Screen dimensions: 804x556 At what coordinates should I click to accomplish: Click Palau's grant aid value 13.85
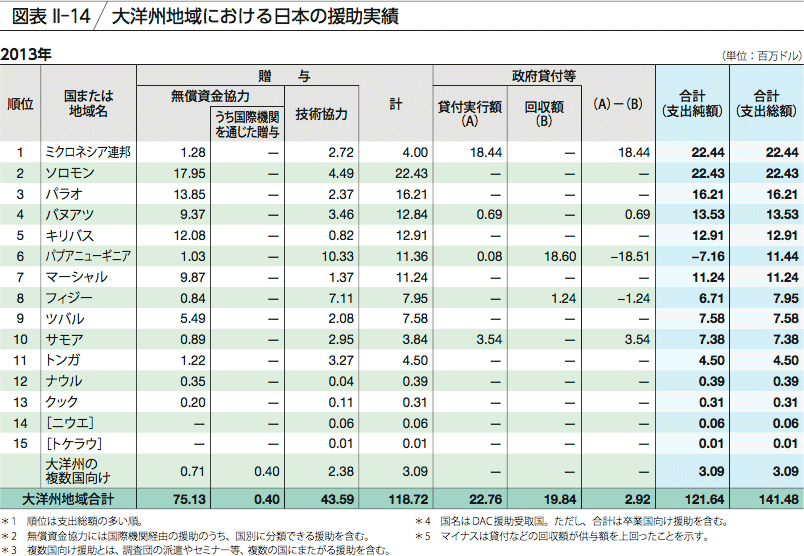[190, 194]
